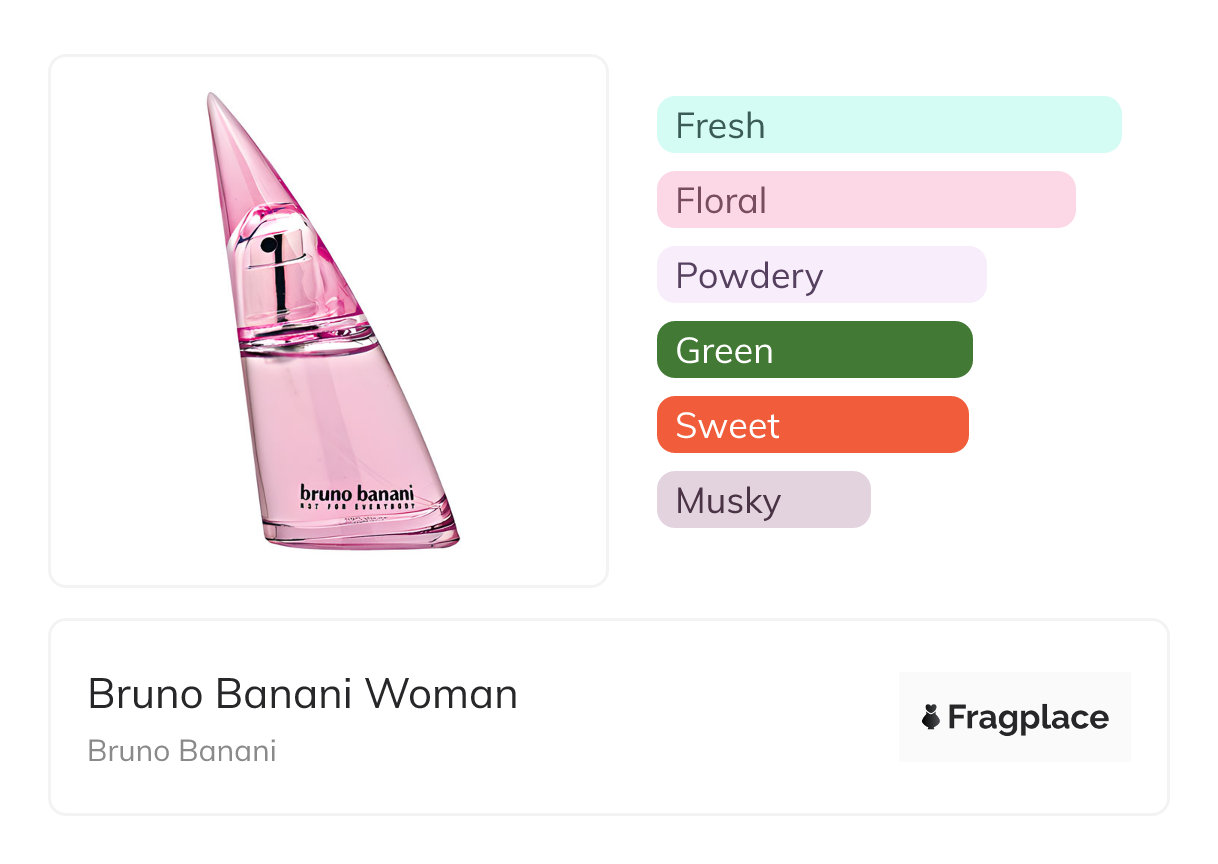Click the Fragplace perfume bottle logo icon

coord(931,717)
